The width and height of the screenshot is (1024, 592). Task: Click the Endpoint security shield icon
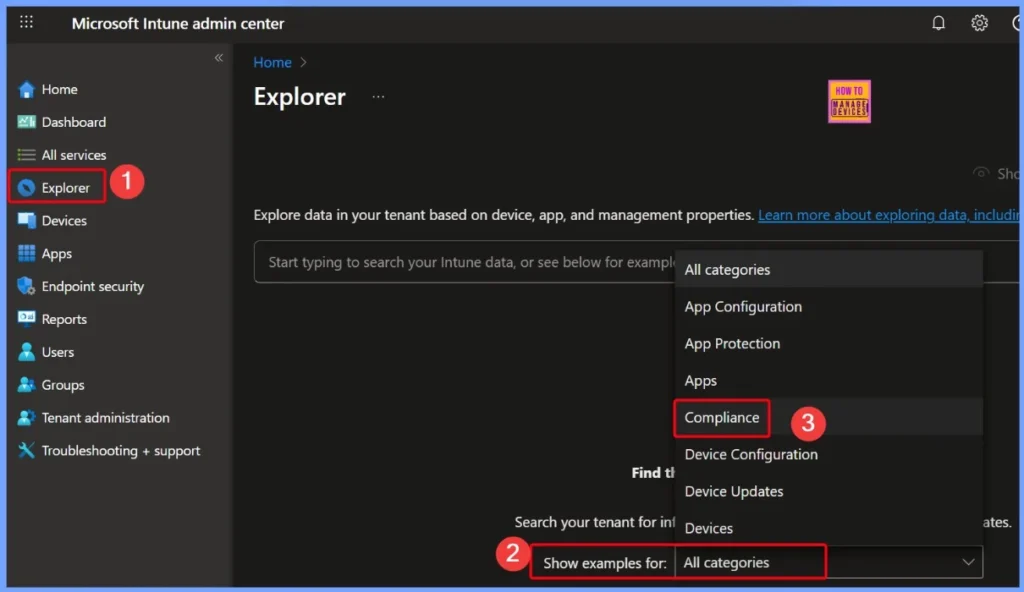tap(26, 286)
